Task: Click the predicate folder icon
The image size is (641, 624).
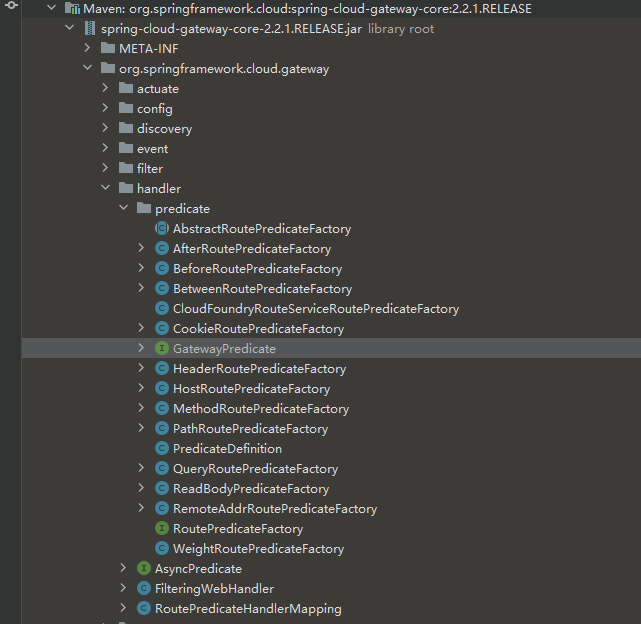Action: click(144, 208)
